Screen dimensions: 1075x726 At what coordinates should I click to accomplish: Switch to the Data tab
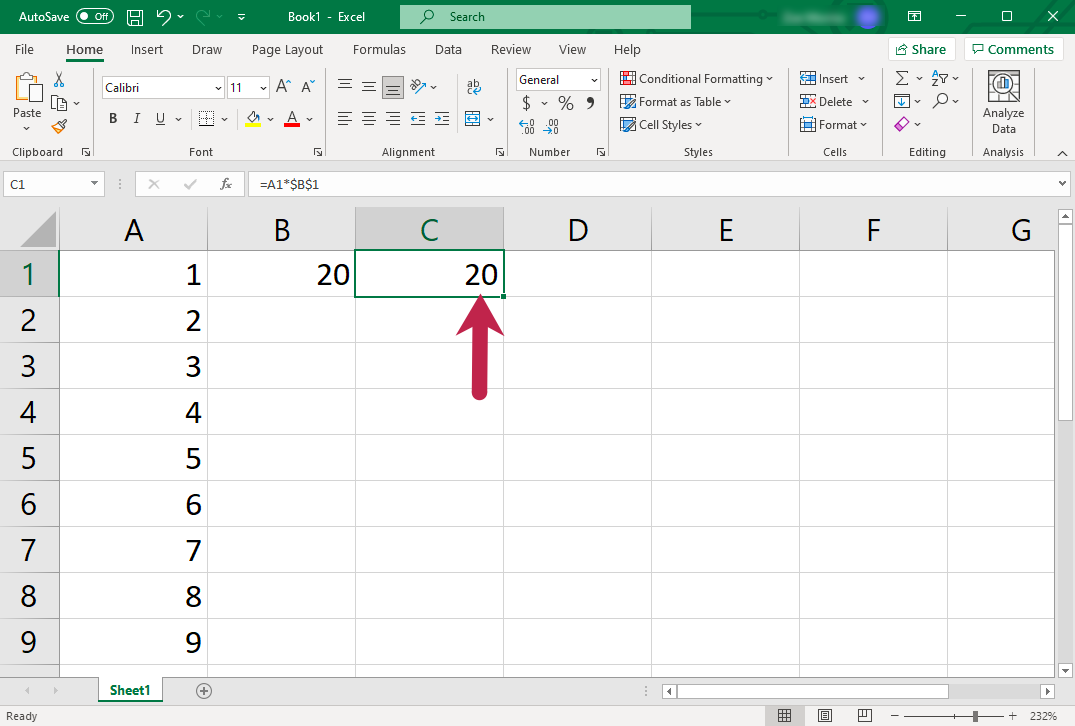(x=448, y=49)
